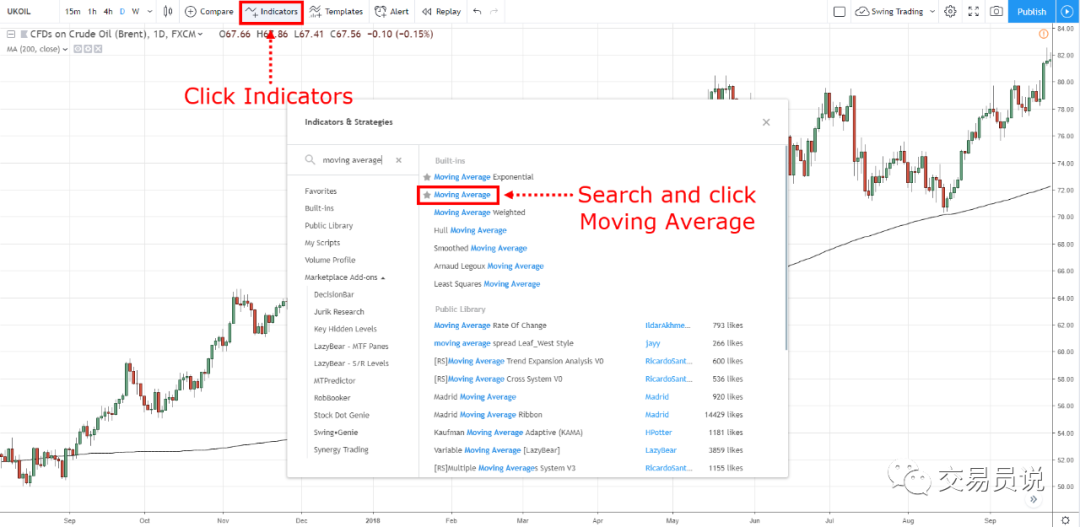
Task: Select LazyBear - MTF Panes add-on
Action: pos(349,346)
